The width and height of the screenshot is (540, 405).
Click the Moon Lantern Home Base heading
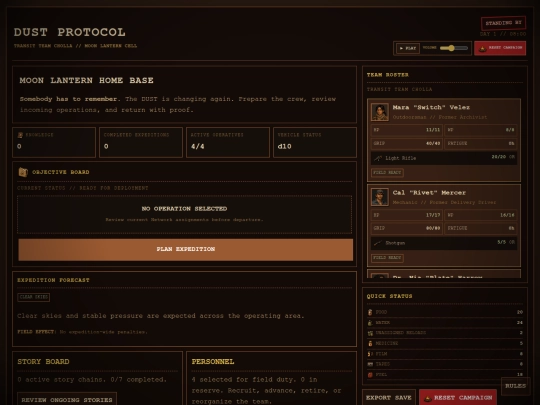click(x=86, y=81)
